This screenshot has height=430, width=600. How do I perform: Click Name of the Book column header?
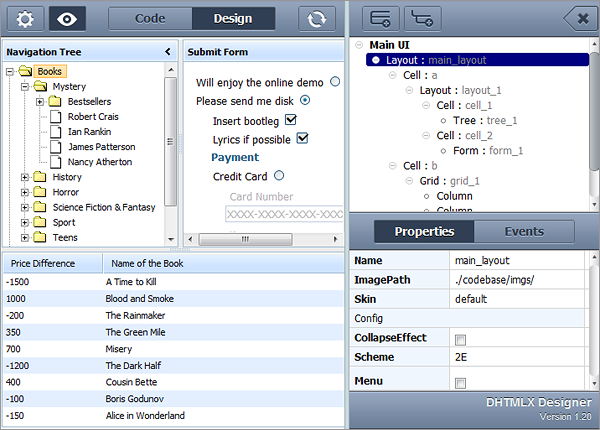224,264
